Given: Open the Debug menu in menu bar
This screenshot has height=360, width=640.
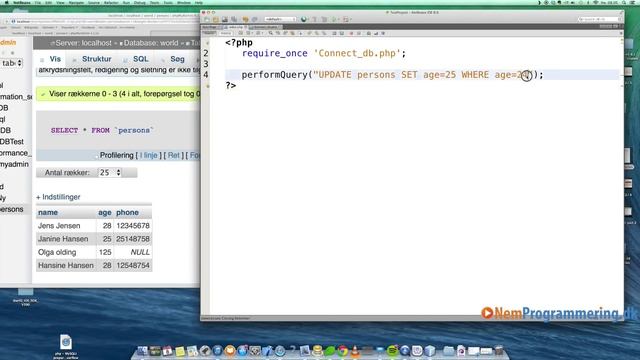Looking at the screenshot, I should pos(140,2).
